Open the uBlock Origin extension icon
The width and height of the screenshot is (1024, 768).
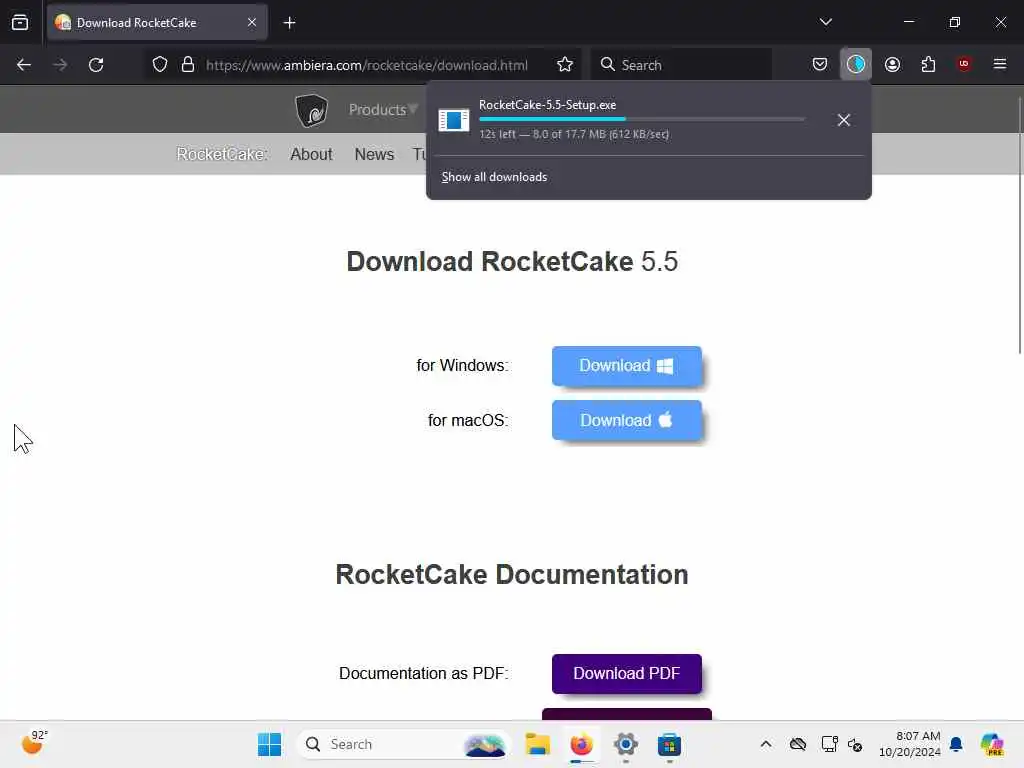(x=964, y=64)
